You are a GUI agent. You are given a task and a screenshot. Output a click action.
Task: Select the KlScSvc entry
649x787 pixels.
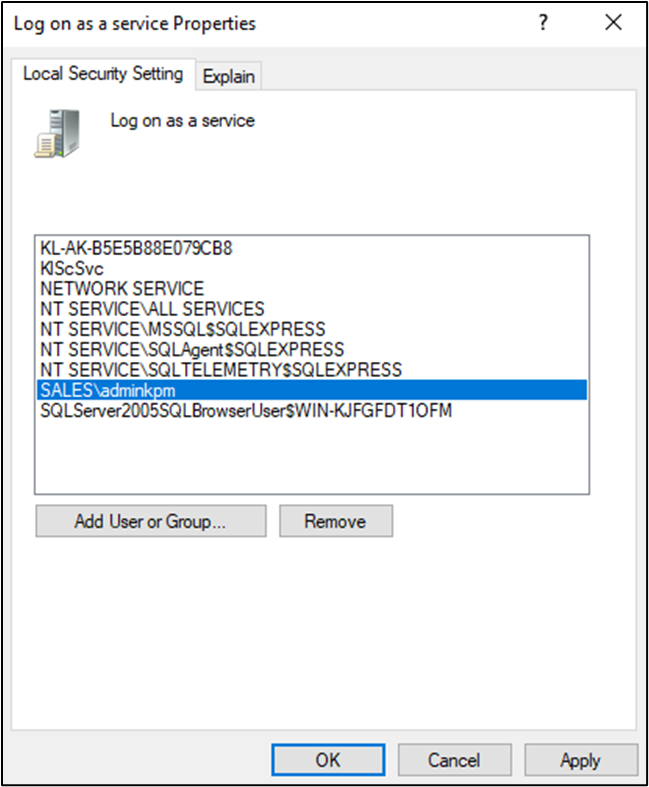tap(72, 269)
